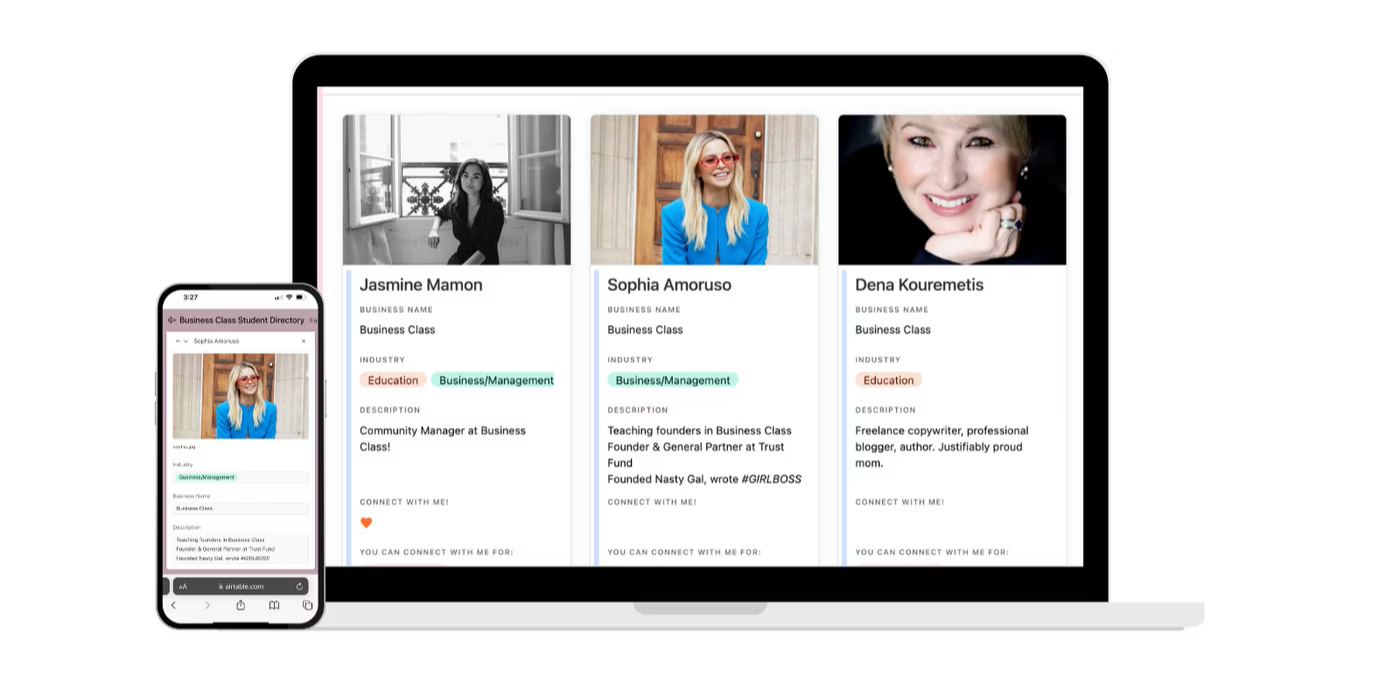Select Business/Management tag on Jasmine's card
The image size is (1400, 683).
(493, 380)
